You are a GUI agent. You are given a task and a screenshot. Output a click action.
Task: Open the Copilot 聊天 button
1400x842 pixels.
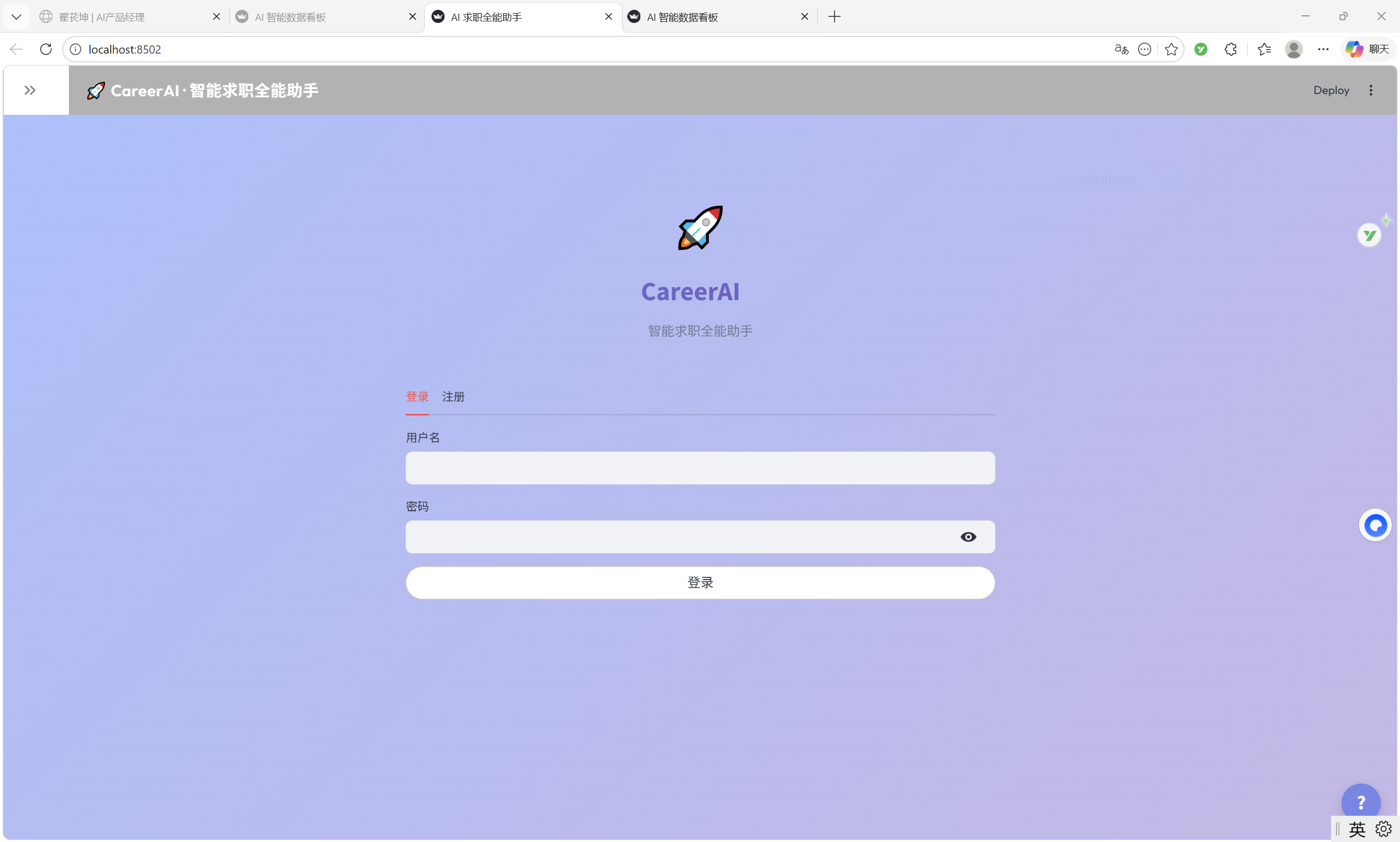click(x=1368, y=49)
